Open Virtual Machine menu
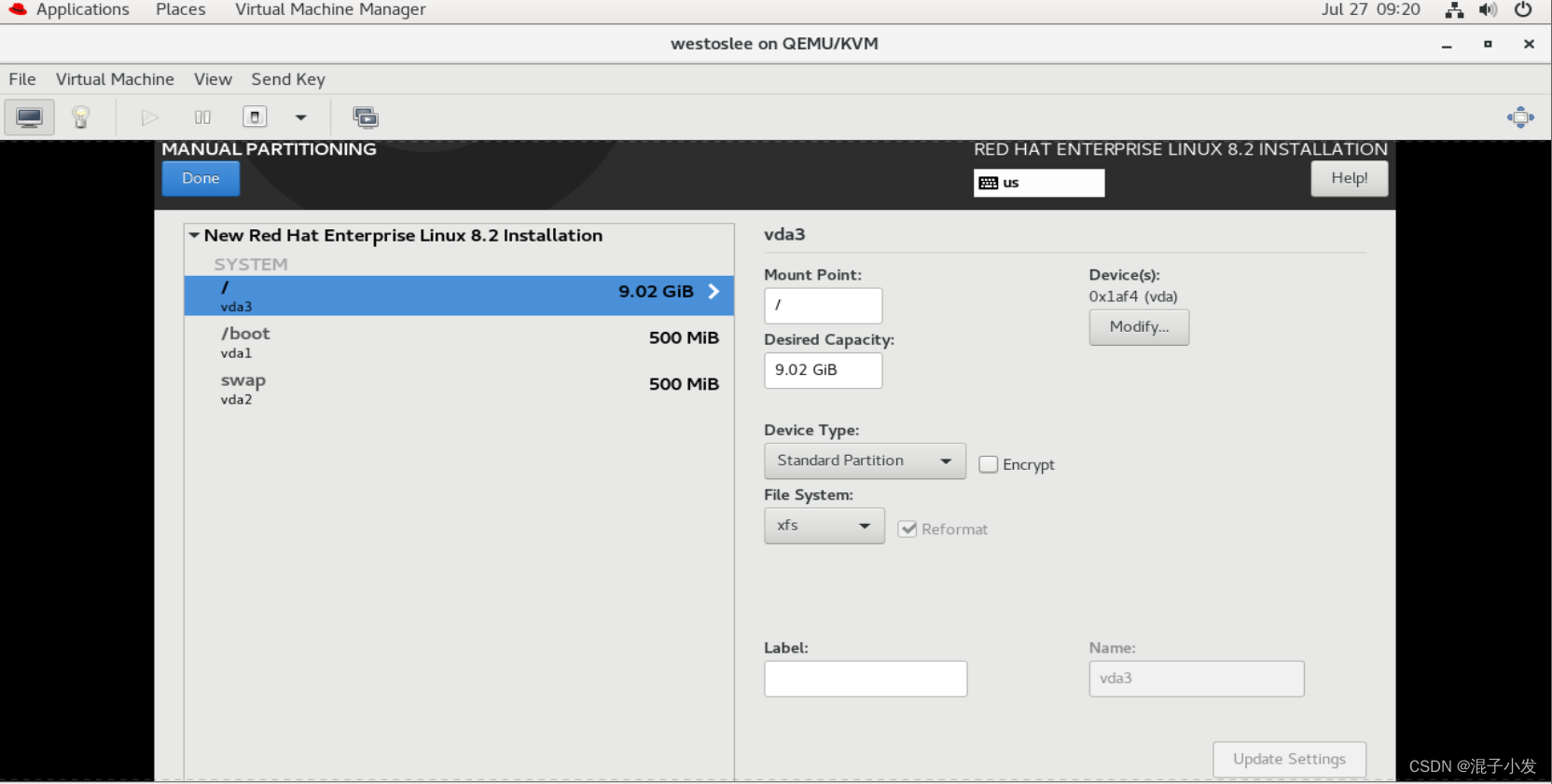Viewport: 1552px width, 784px height. pos(115,79)
